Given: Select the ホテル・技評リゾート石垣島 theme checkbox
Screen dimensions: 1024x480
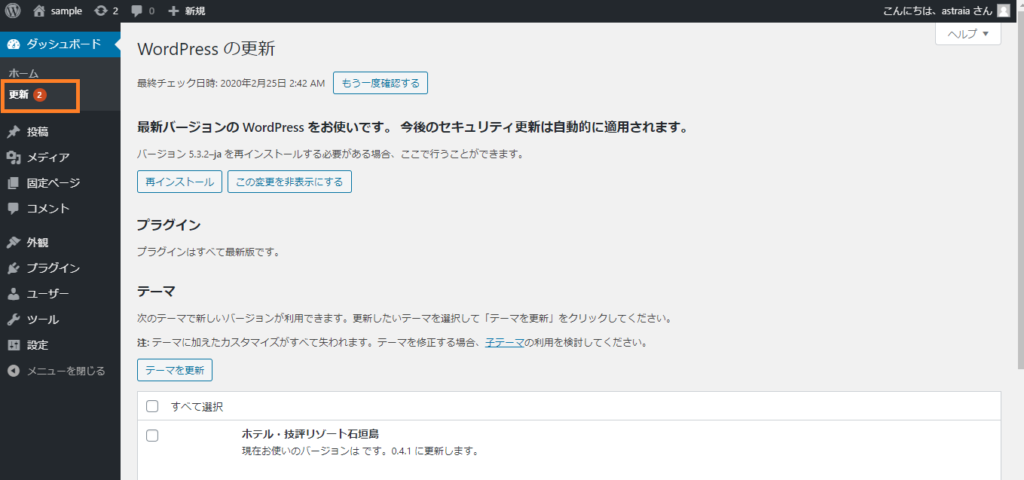Looking at the screenshot, I should coord(153,435).
